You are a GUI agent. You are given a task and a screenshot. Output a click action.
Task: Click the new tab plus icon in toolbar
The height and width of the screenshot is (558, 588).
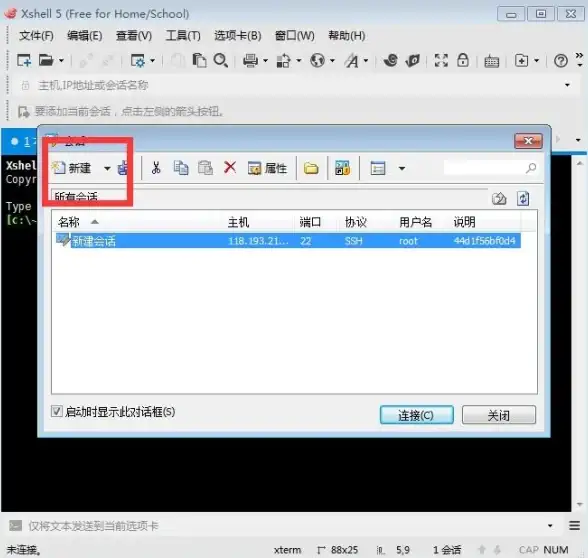521,60
